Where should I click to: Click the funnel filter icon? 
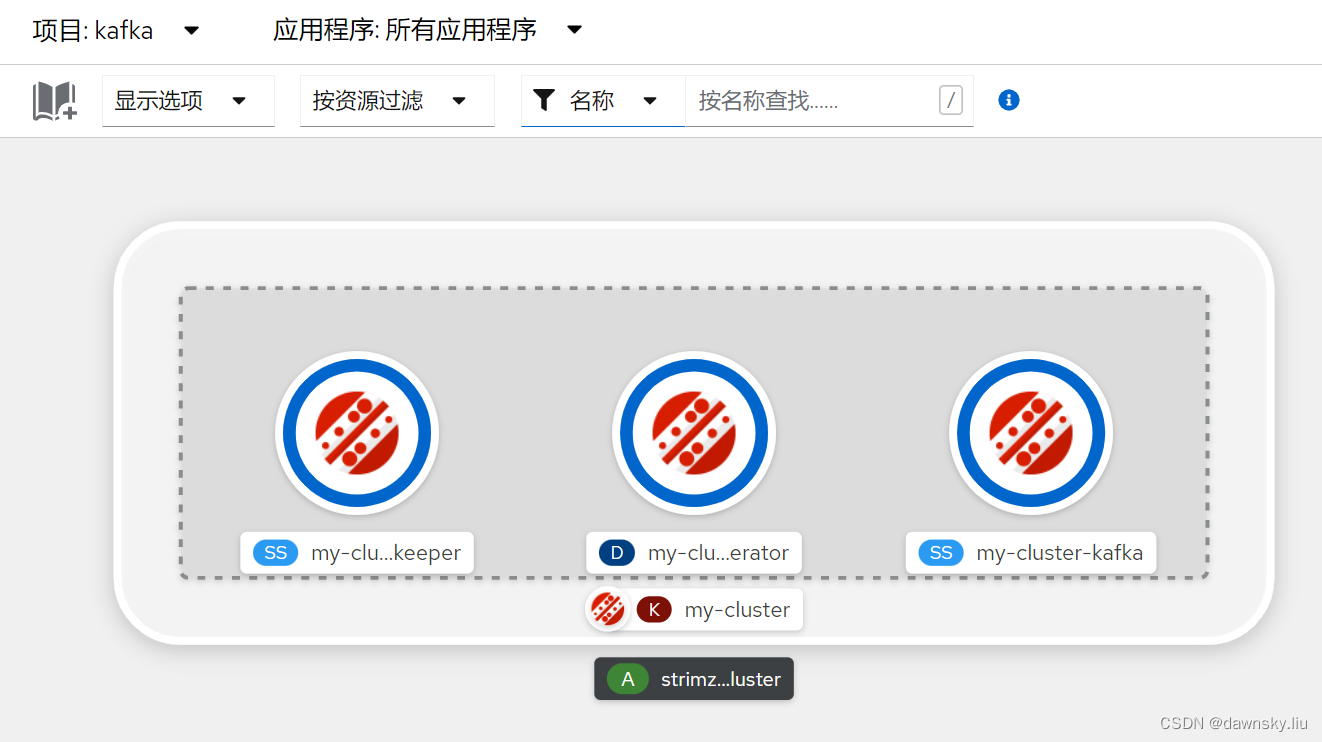544,100
